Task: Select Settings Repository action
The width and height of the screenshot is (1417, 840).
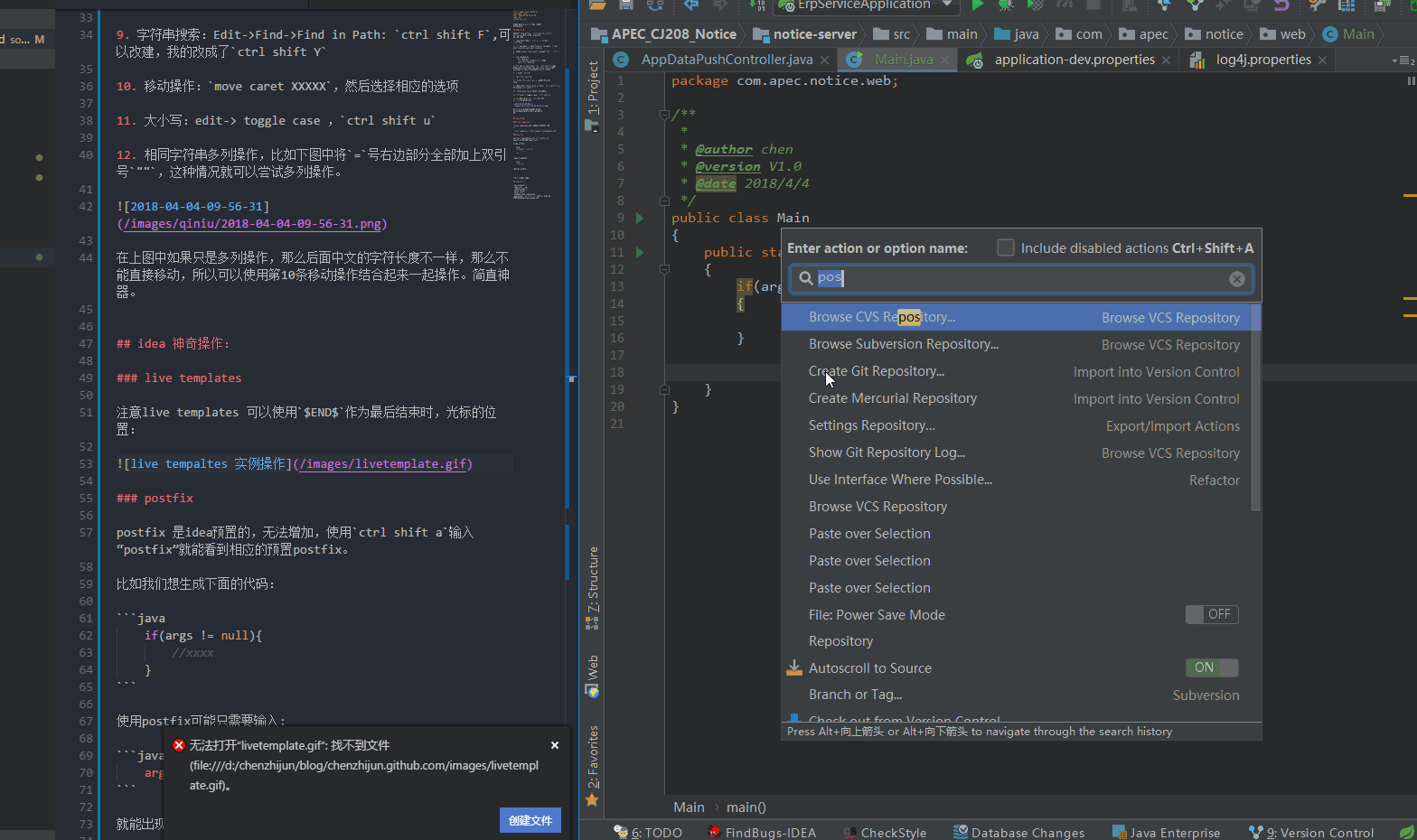Action: [1017, 425]
